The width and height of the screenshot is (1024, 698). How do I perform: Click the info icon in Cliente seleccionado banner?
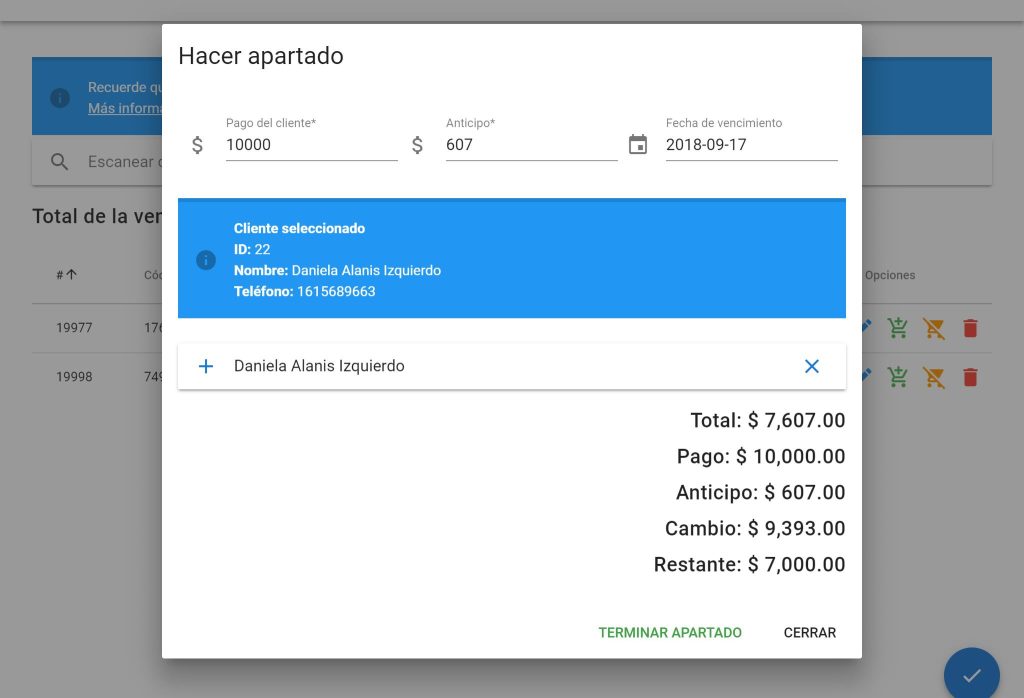[x=206, y=260]
